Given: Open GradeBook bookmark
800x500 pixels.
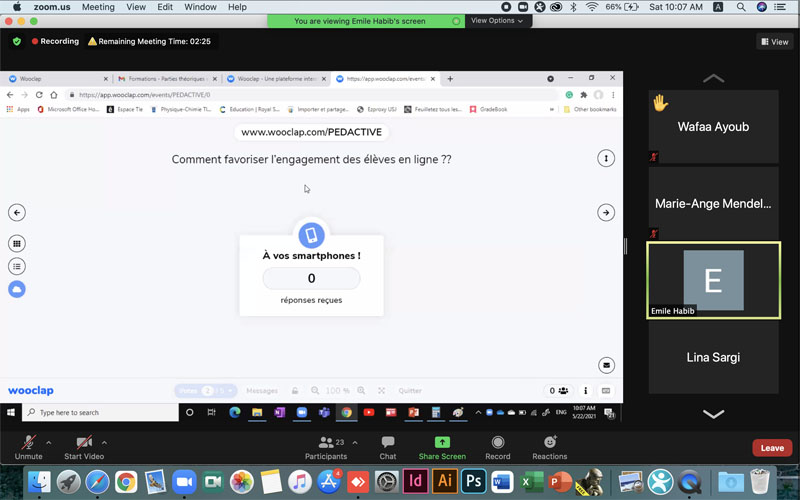Looking at the screenshot, I should tap(488, 109).
